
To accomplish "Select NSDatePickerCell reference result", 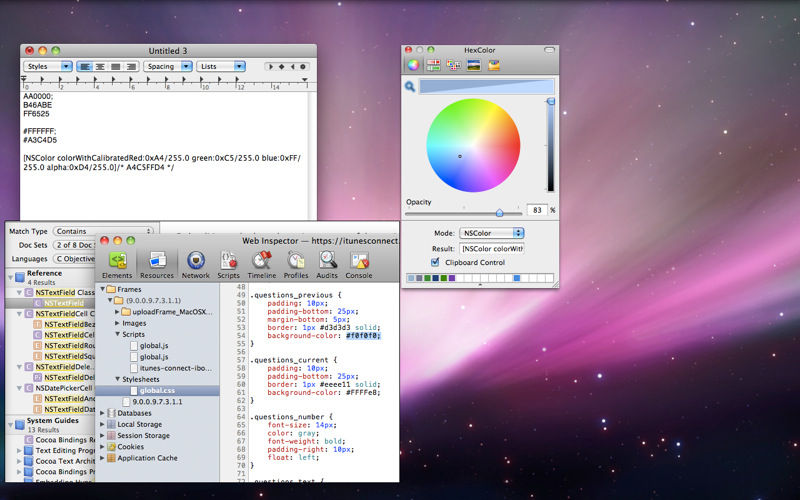I will [59, 388].
